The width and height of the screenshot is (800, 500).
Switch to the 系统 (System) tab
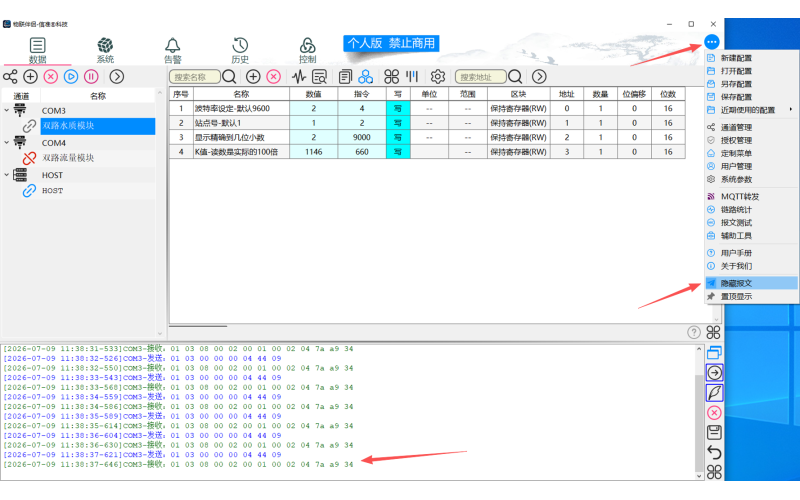[105, 51]
